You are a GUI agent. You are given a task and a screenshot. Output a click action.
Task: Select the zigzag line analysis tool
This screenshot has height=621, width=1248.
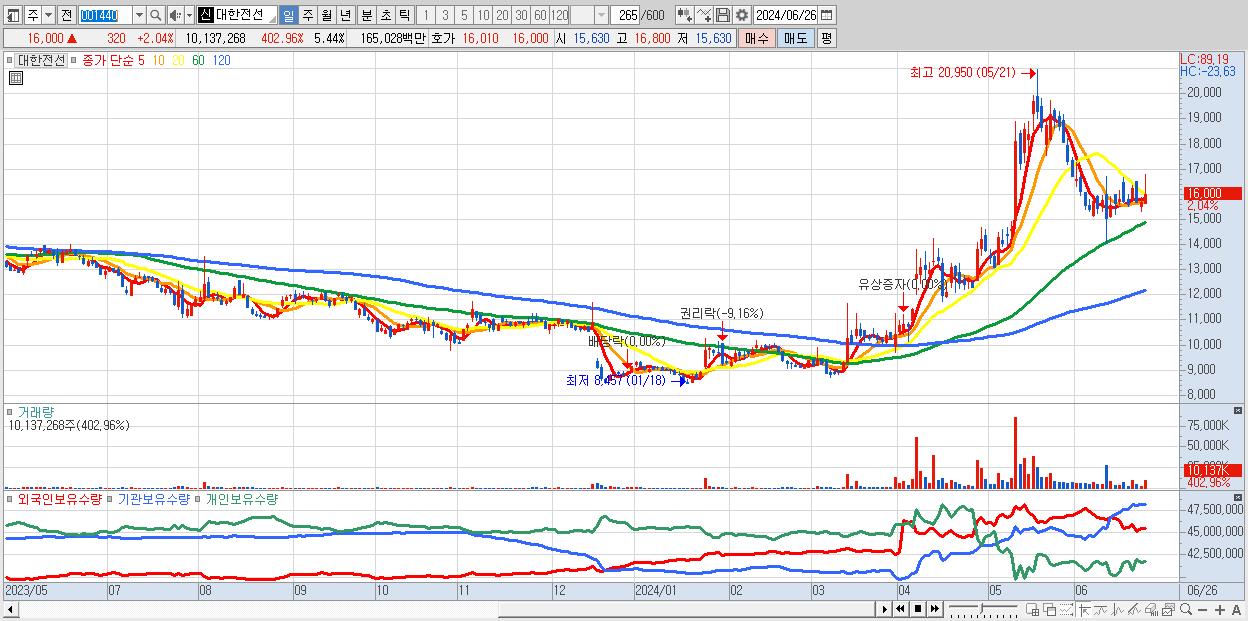[x=1117, y=609]
